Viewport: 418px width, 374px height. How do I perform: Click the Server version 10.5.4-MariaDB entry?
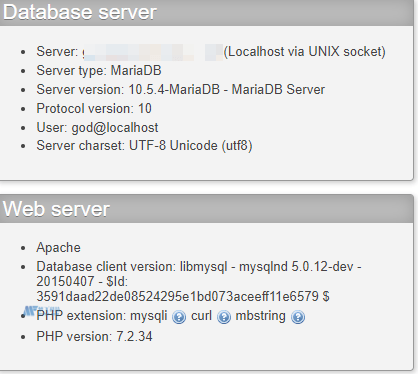[x=181, y=90]
